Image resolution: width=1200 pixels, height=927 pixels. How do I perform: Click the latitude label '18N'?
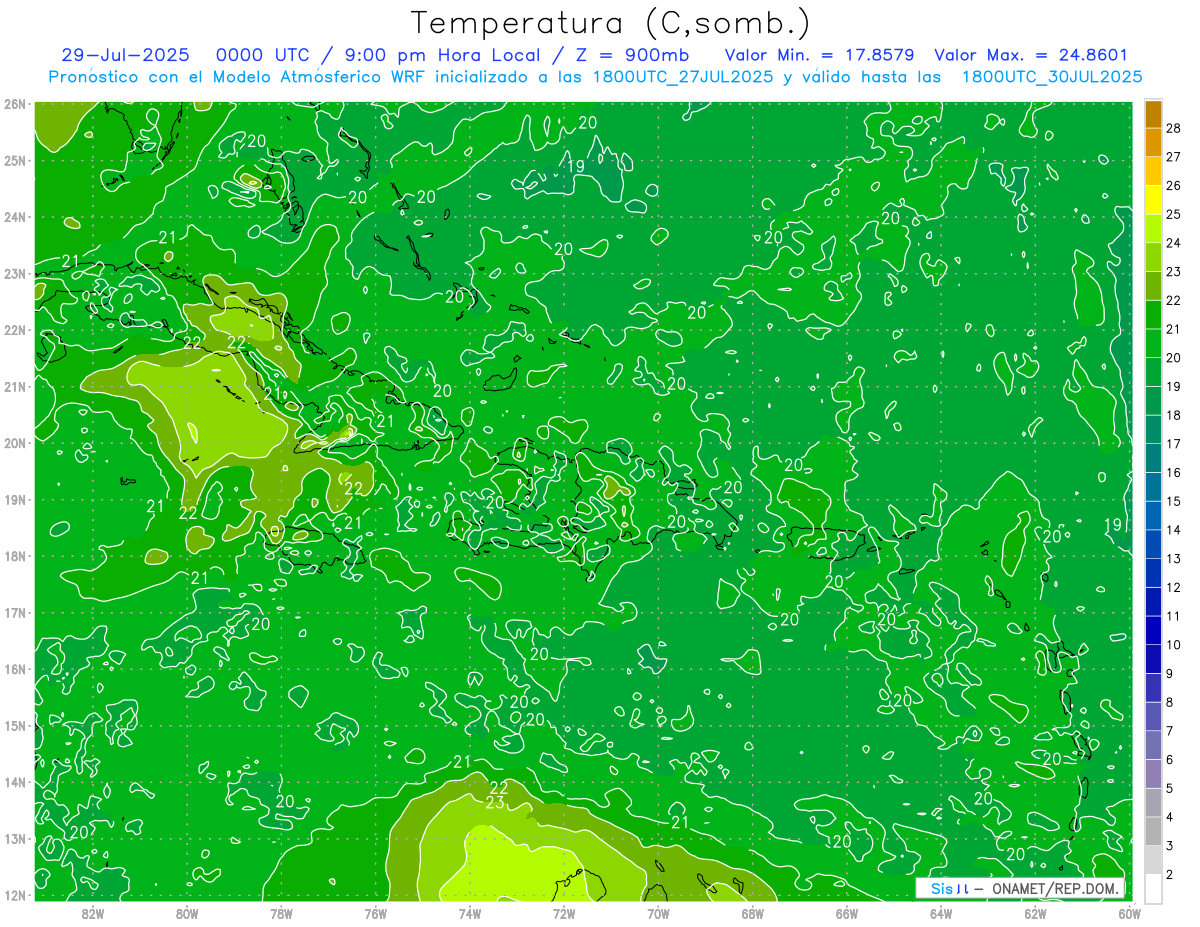[15, 556]
